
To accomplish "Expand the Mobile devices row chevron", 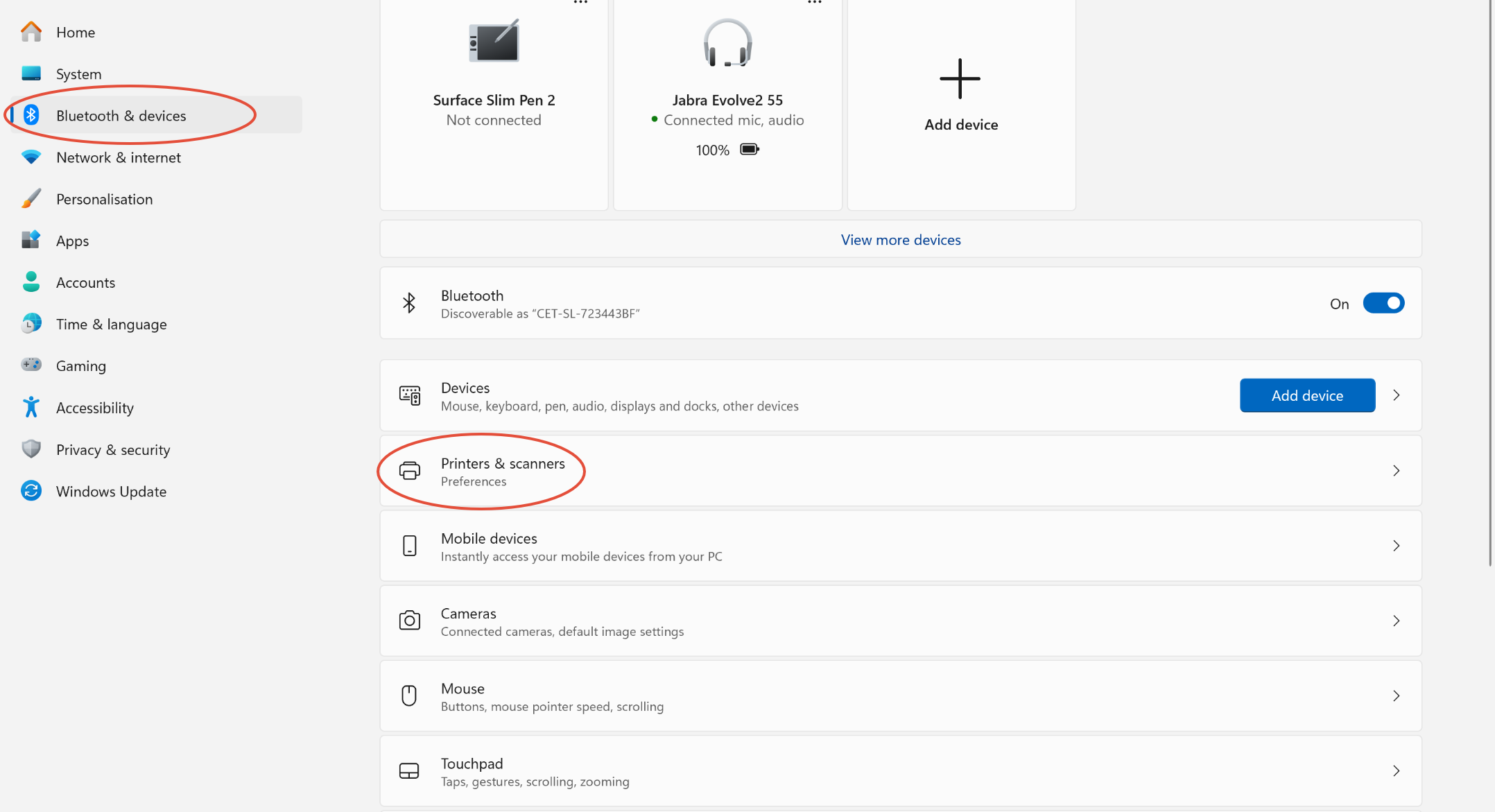I will click(1397, 546).
